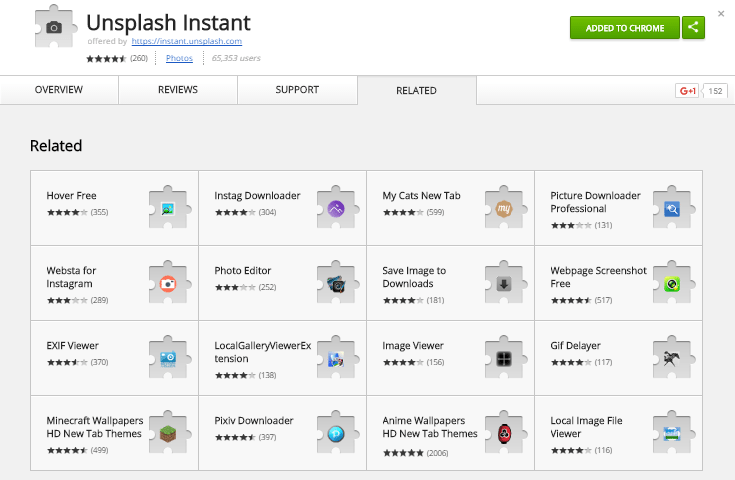Open the Hover Free extension title
735x480 pixels.
[71, 195]
